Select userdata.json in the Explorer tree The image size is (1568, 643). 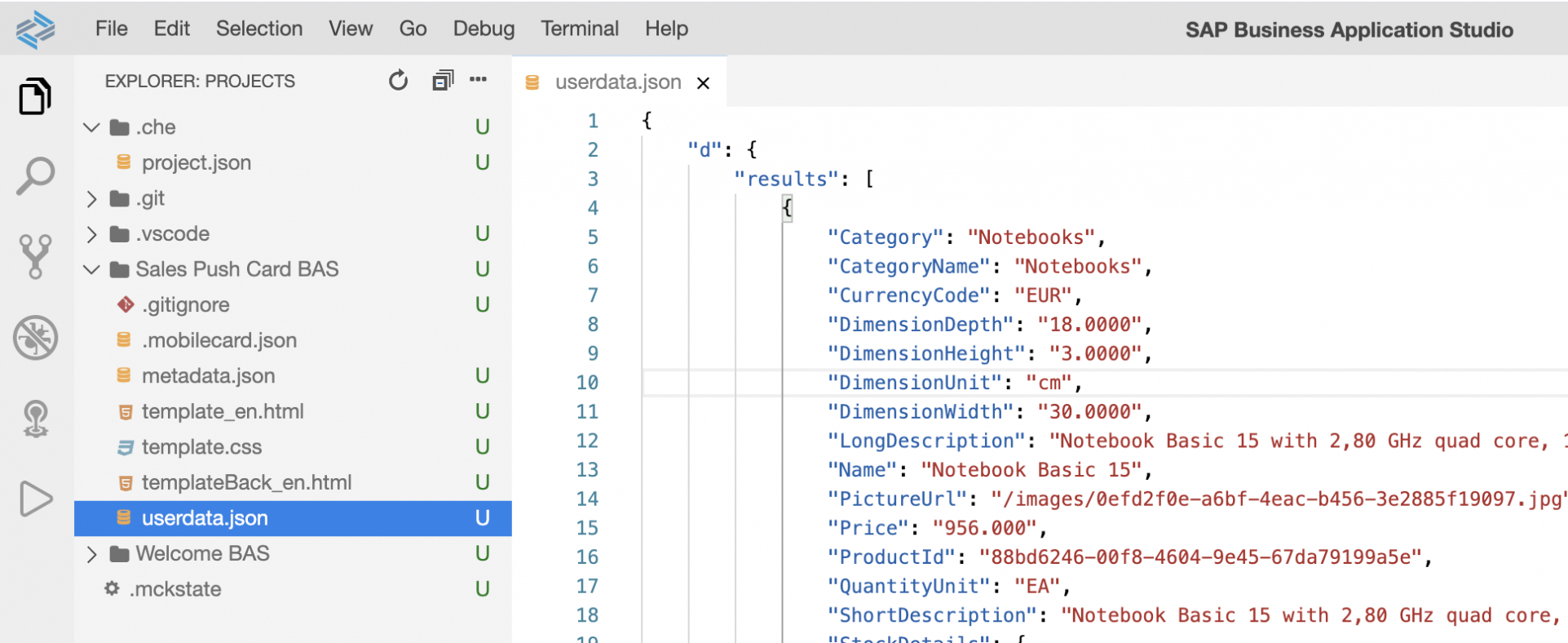(293, 518)
